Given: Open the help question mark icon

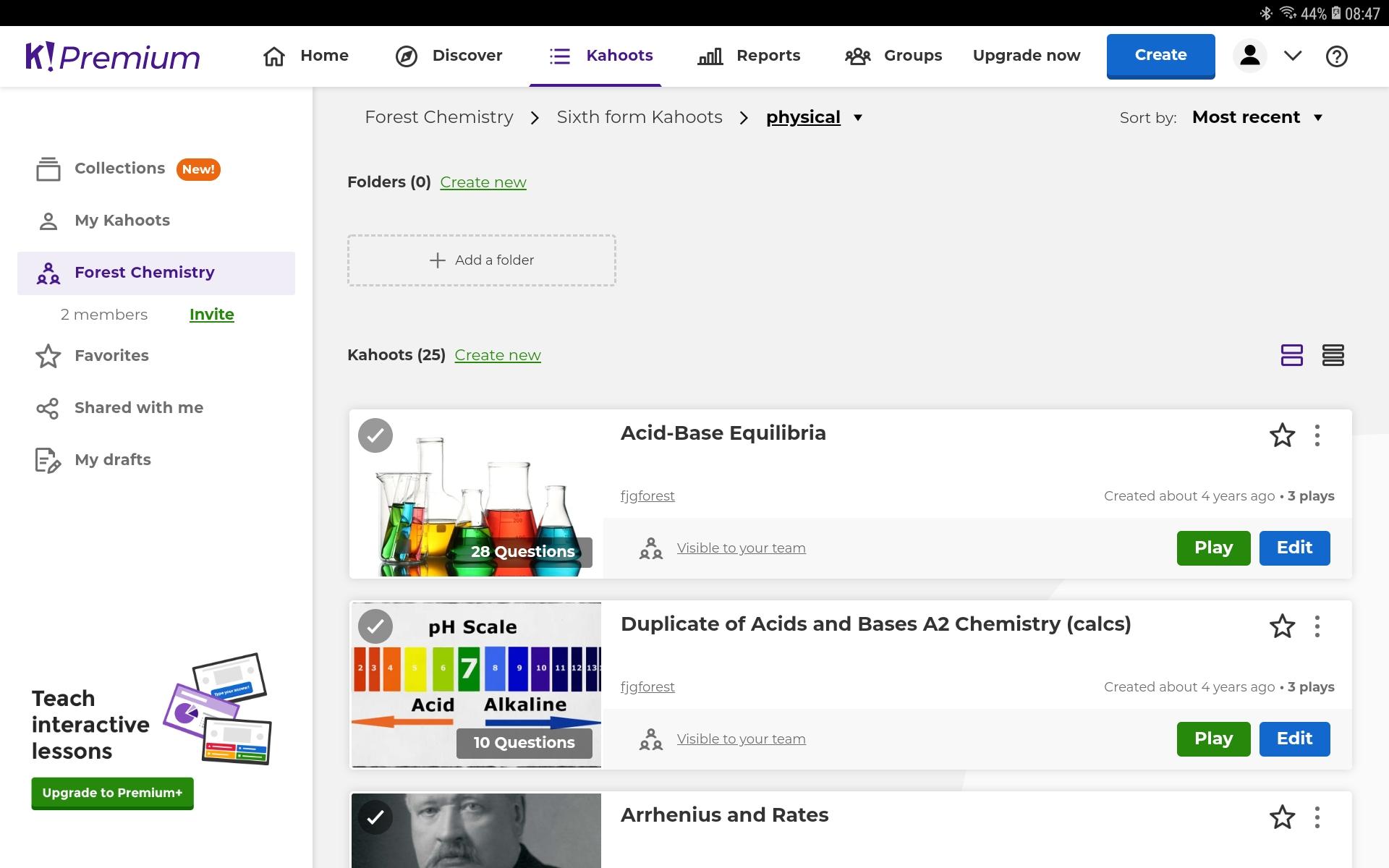Looking at the screenshot, I should tap(1336, 56).
